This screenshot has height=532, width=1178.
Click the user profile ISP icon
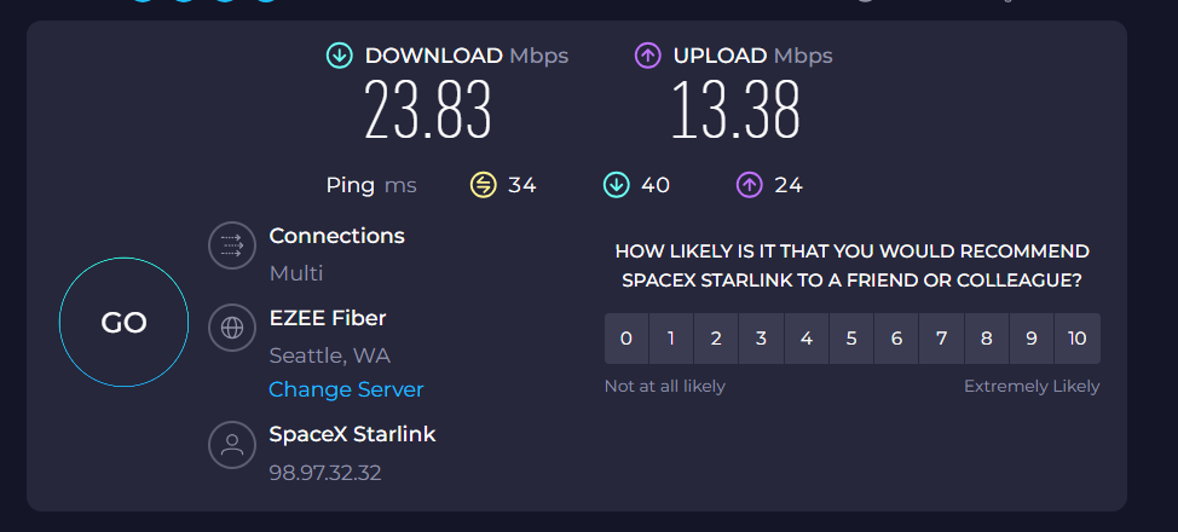click(x=232, y=445)
